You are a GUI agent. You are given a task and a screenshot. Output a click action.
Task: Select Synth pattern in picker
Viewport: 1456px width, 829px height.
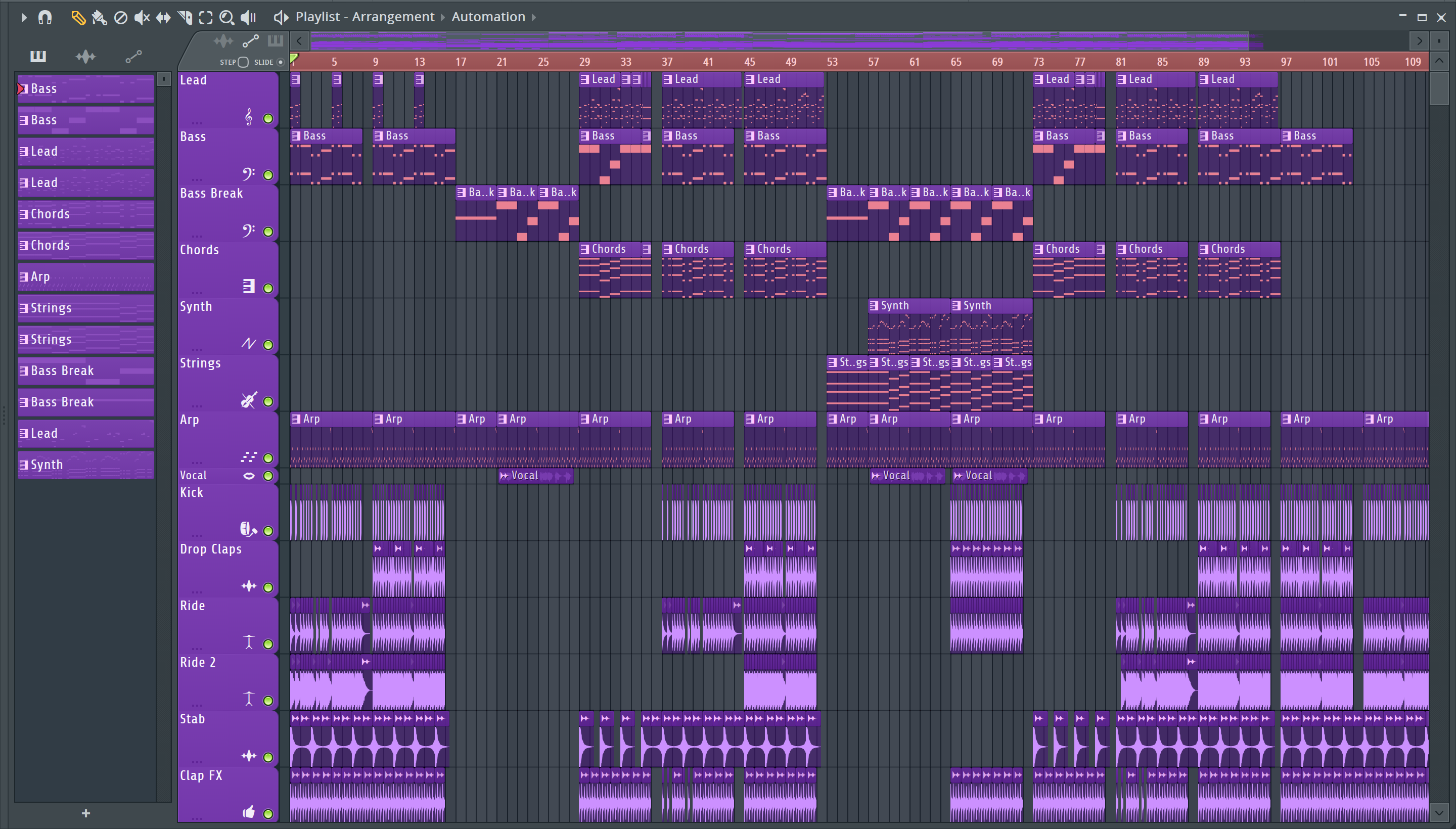coord(86,465)
